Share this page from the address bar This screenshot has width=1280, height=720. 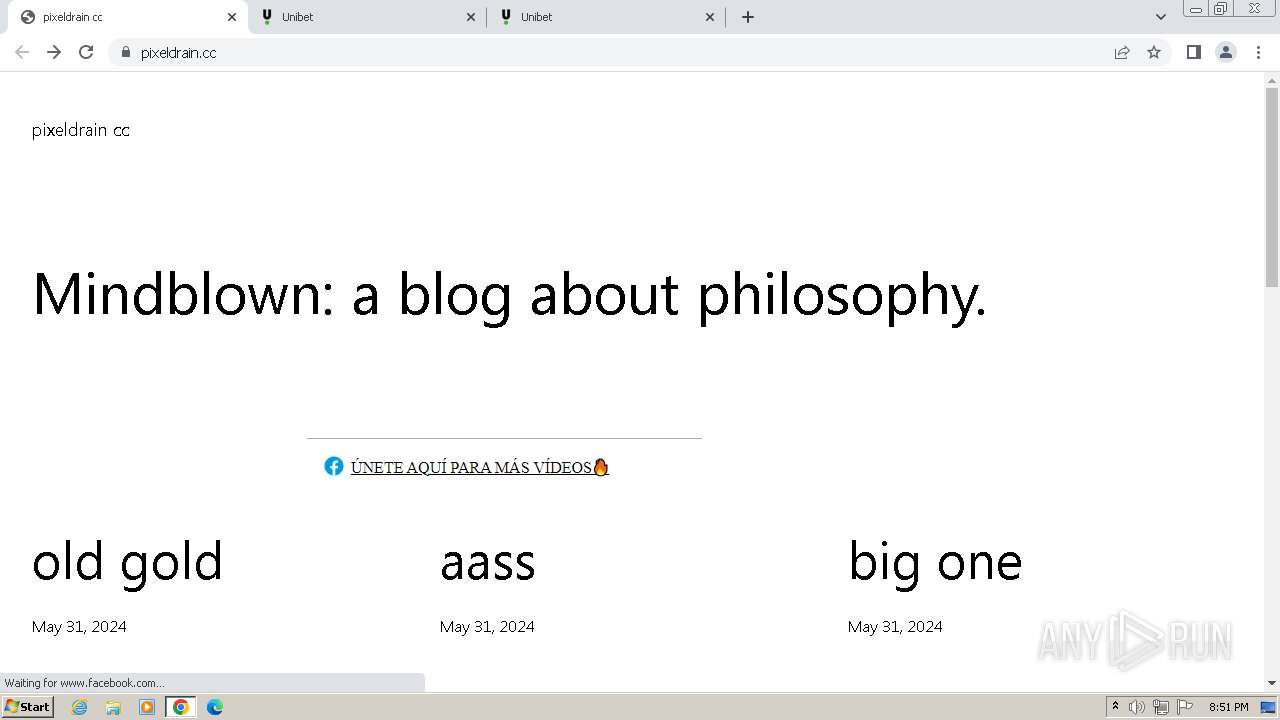click(x=1122, y=52)
